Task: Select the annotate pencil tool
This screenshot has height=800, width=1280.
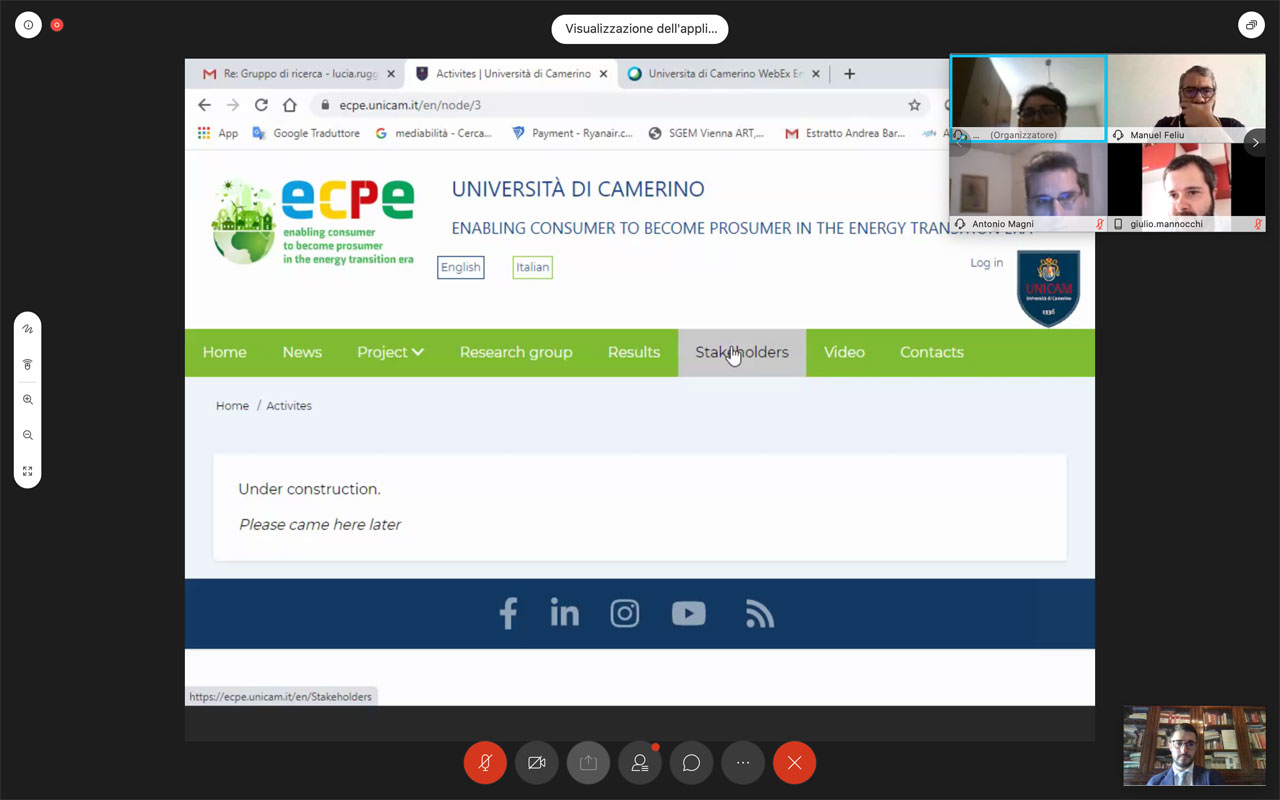Action: click(x=28, y=329)
